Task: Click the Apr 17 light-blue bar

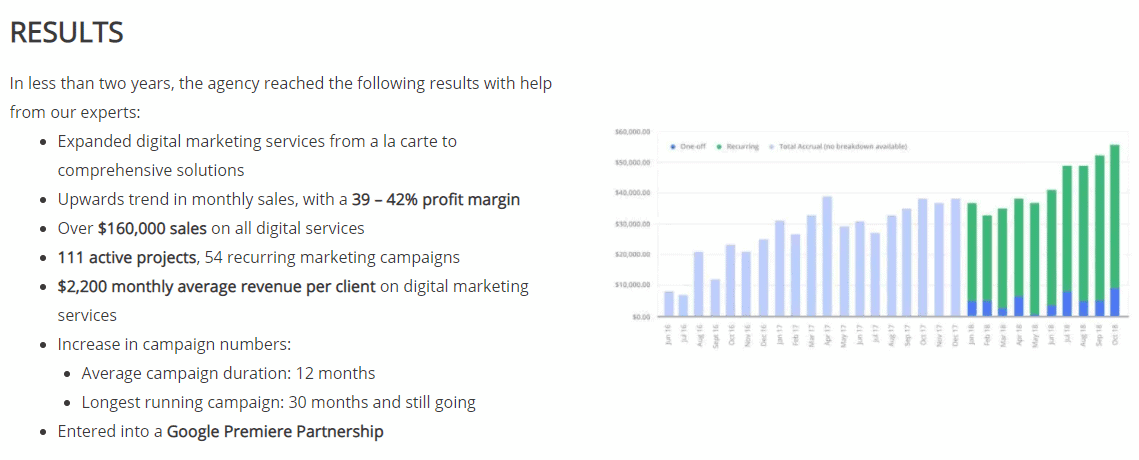Action: 827,256
